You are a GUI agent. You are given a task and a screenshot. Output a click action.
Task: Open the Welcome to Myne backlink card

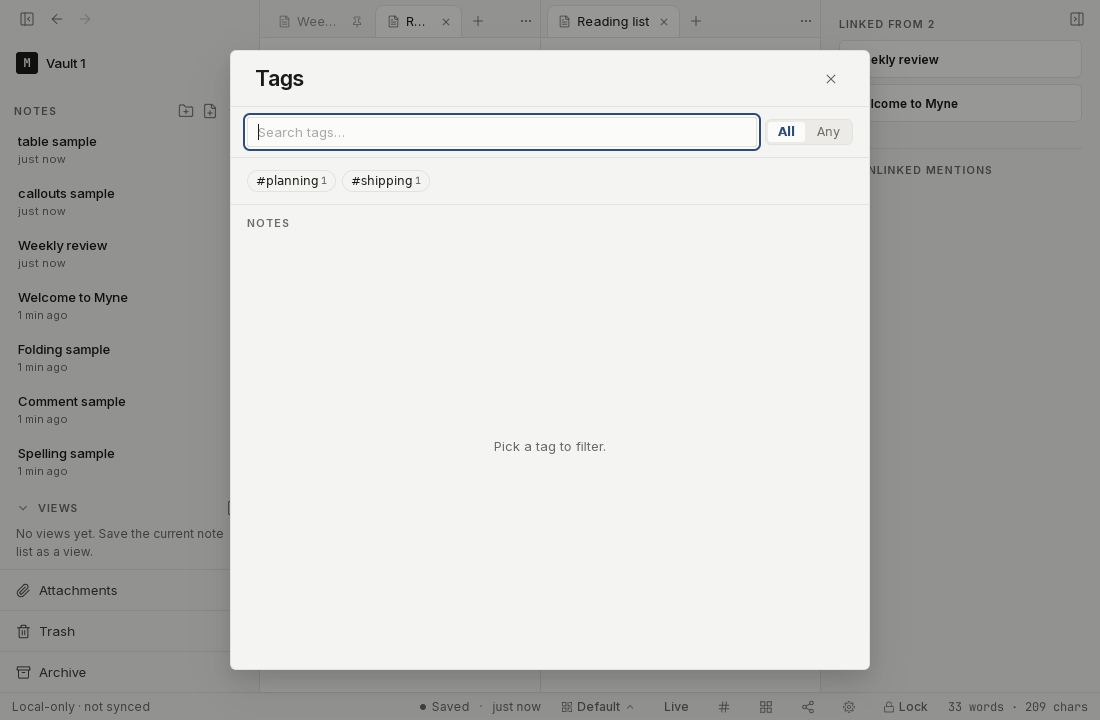(x=975, y=103)
